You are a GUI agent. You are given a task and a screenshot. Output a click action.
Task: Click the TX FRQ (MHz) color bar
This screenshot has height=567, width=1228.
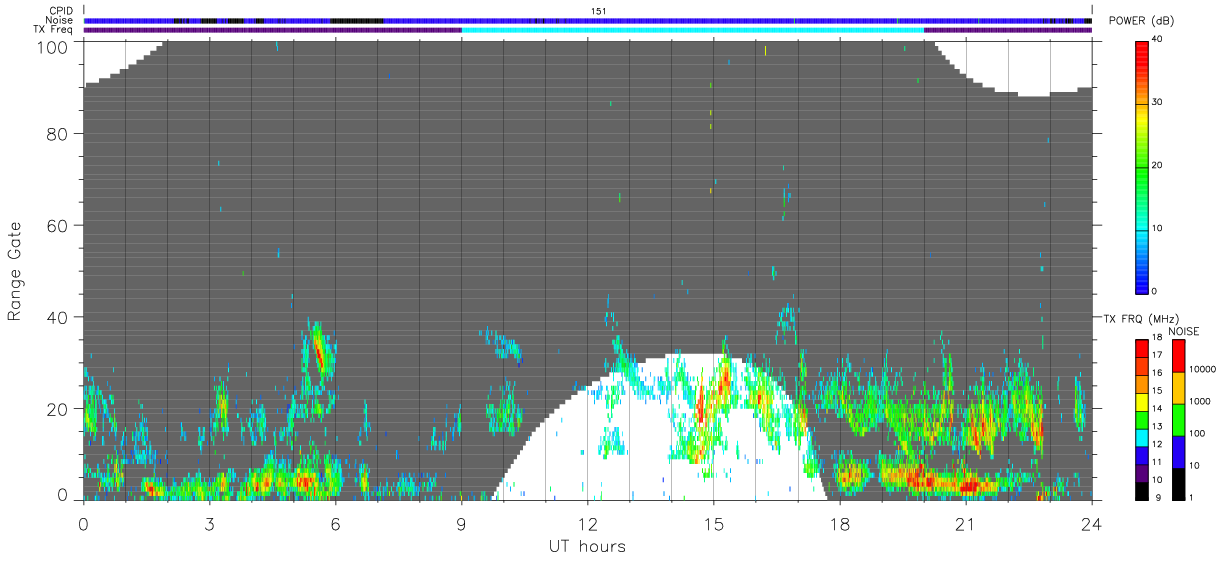pyautogui.click(x=1142, y=419)
